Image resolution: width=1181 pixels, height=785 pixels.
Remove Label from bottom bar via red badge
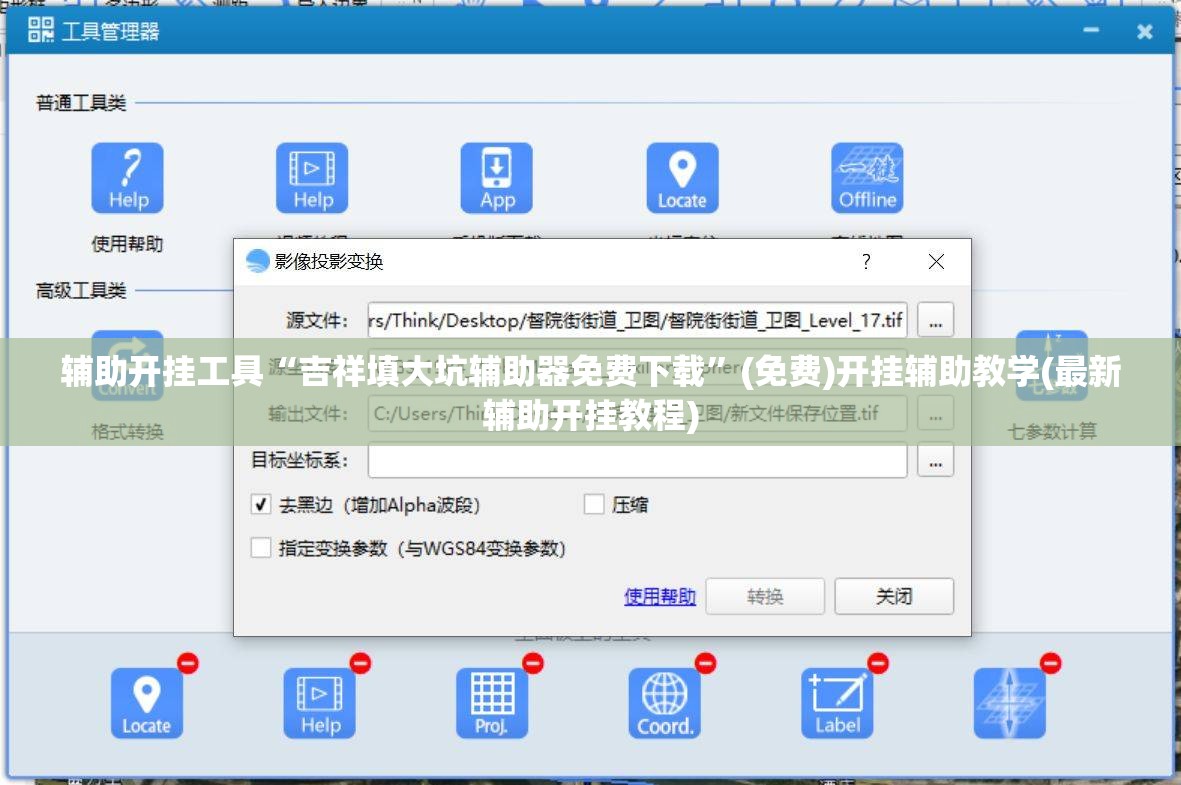[877, 663]
